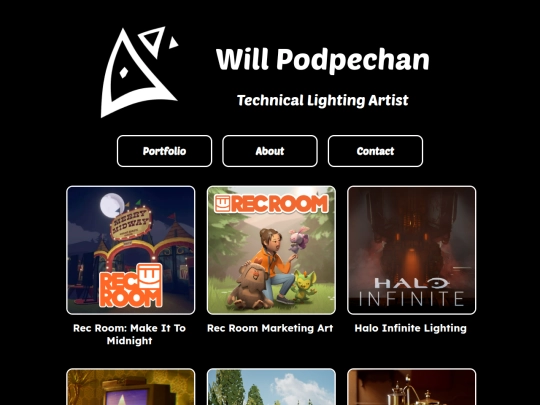Click the Rec Room banner logo in second thumbnail

[x=271, y=204]
